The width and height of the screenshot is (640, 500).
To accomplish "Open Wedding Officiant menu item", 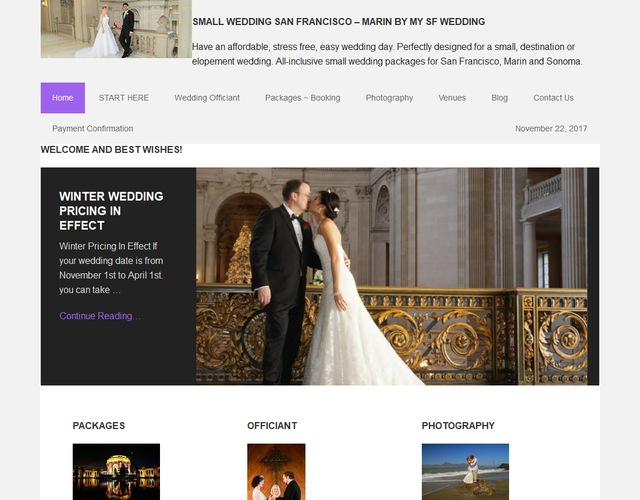I will (207, 98).
